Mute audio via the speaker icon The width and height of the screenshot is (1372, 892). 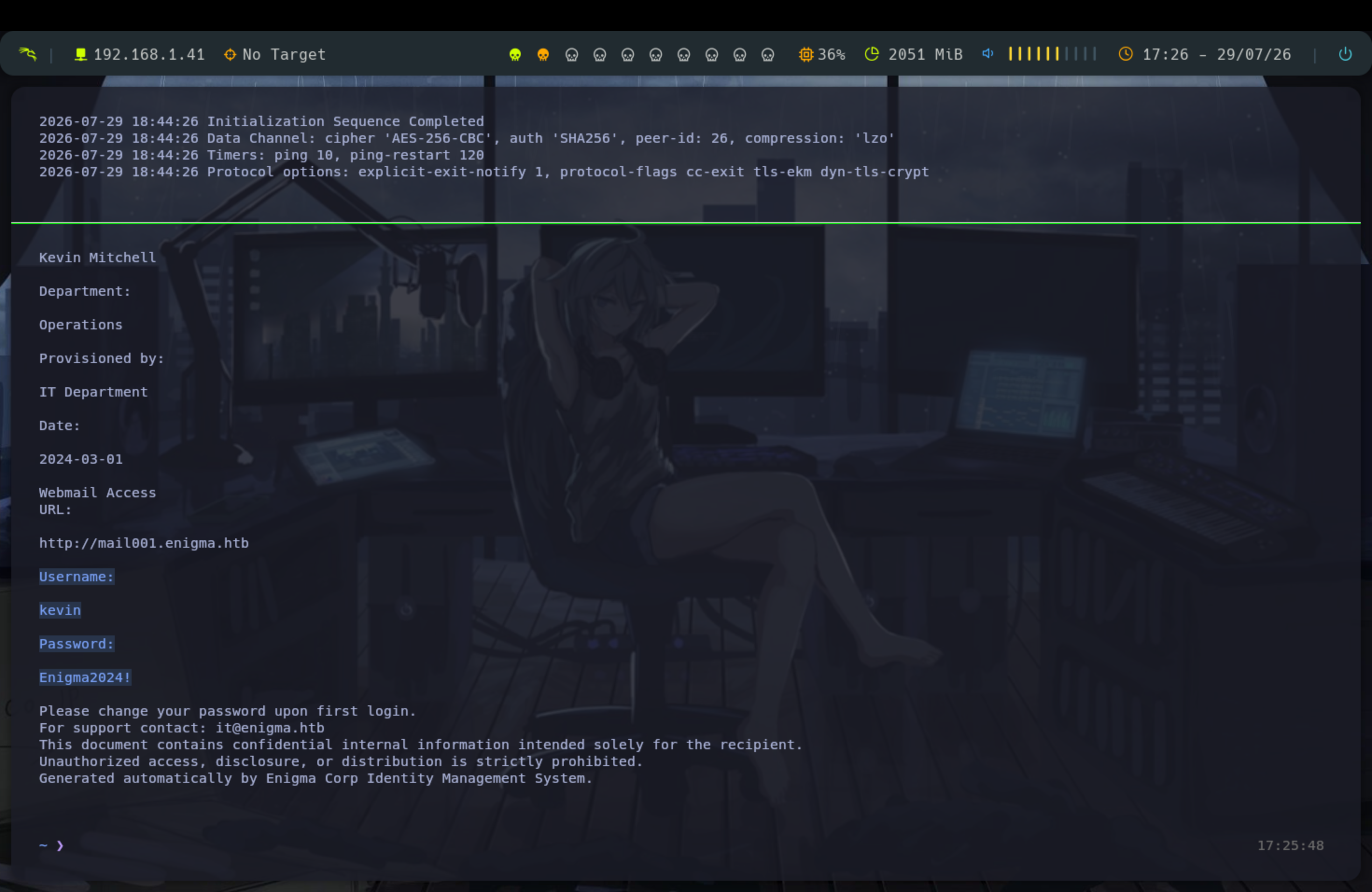tap(987, 54)
